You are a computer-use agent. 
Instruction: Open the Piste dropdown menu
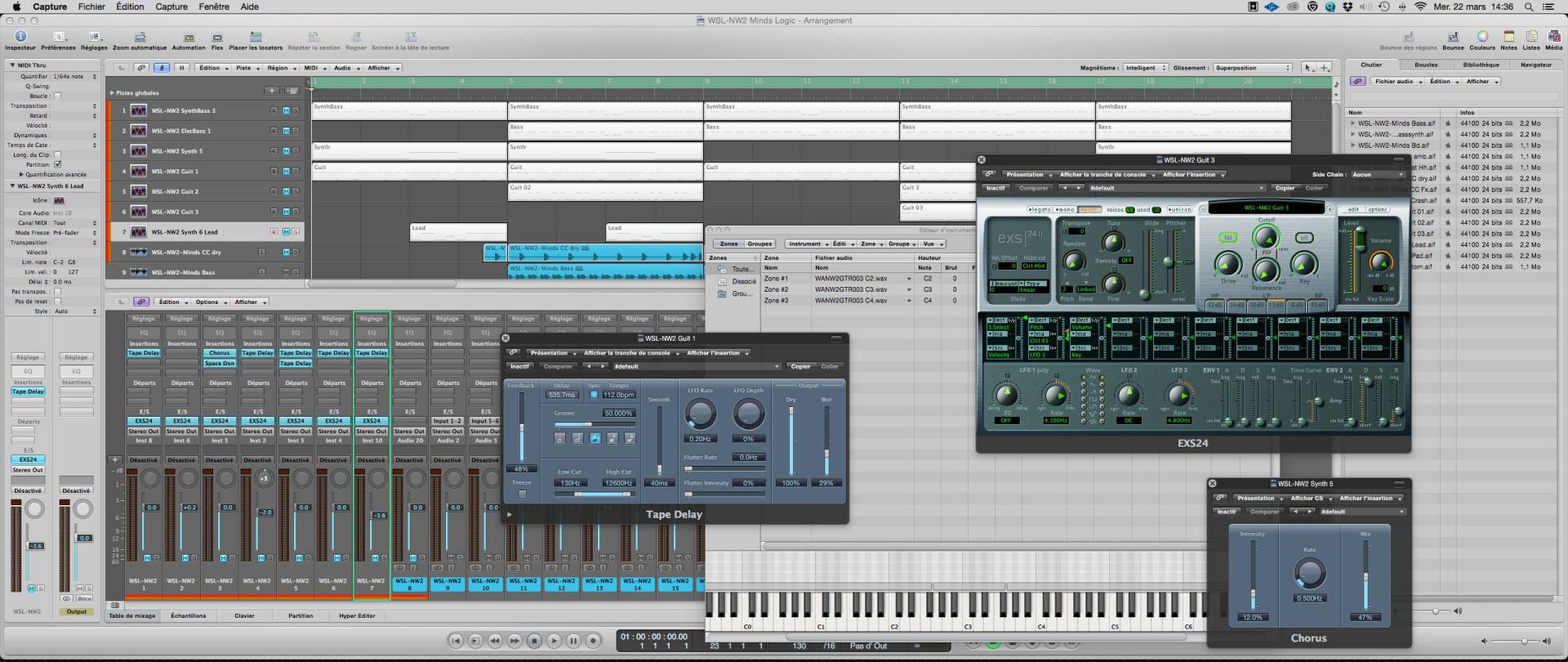click(x=247, y=68)
